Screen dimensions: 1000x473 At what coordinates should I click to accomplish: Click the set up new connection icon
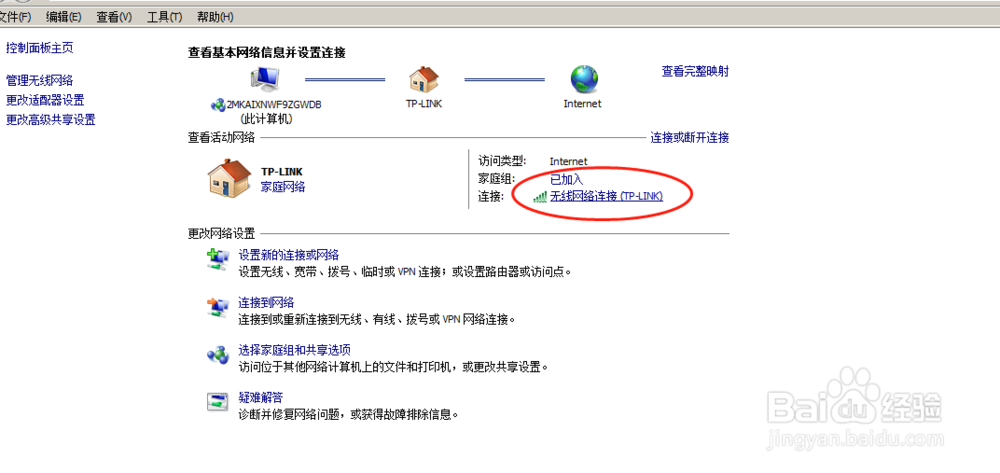217,259
